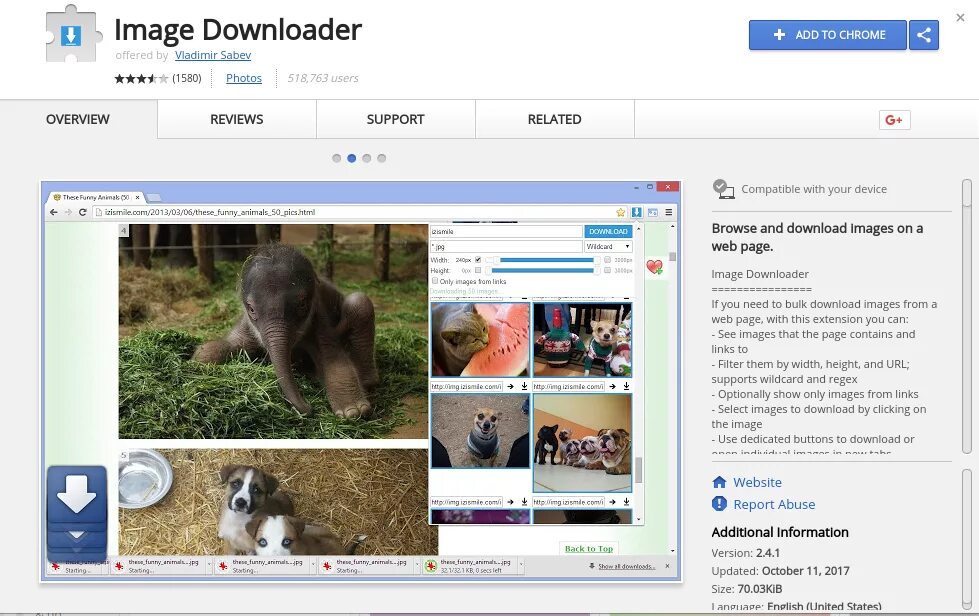Click the izismile folder name input field
Viewport: 979px width, 616px height.
pyautogui.click(x=506, y=232)
